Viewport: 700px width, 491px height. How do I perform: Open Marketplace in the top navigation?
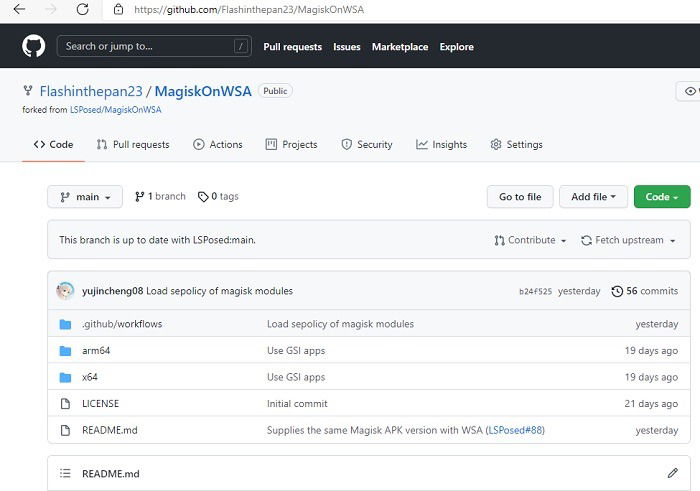[400, 47]
